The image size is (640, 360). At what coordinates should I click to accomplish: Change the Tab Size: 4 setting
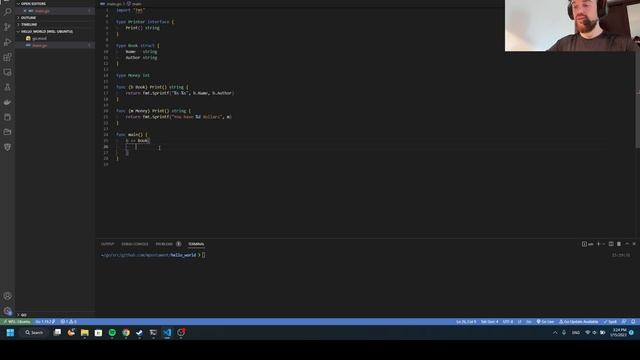coord(489,322)
